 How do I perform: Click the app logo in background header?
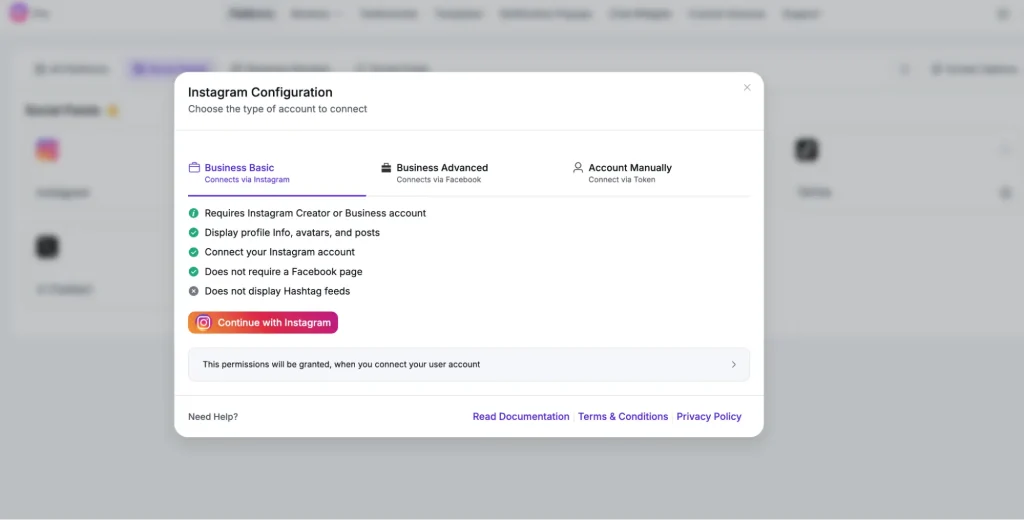pyautogui.click(x=19, y=12)
